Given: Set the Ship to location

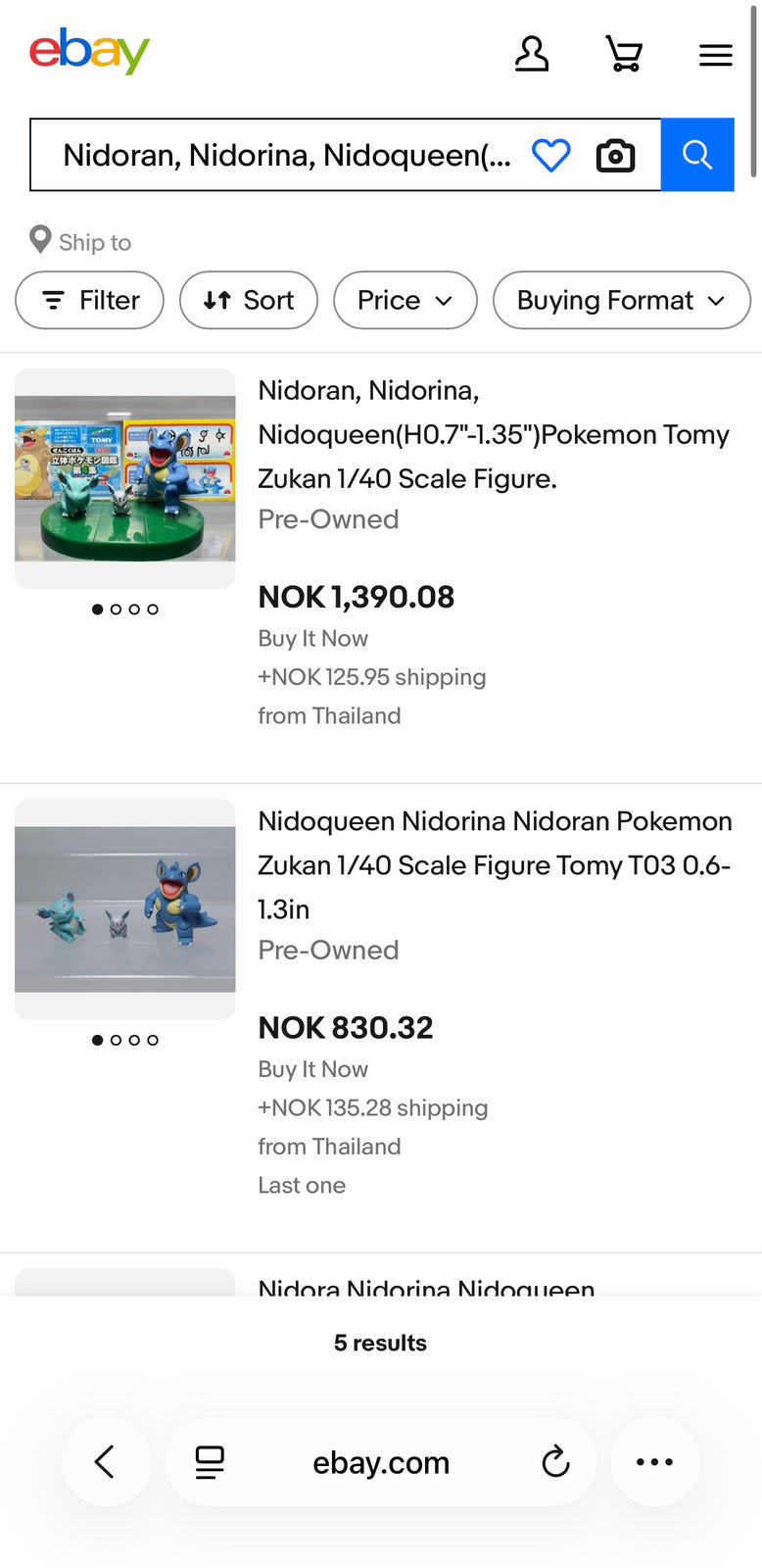Looking at the screenshot, I should click(x=80, y=241).
